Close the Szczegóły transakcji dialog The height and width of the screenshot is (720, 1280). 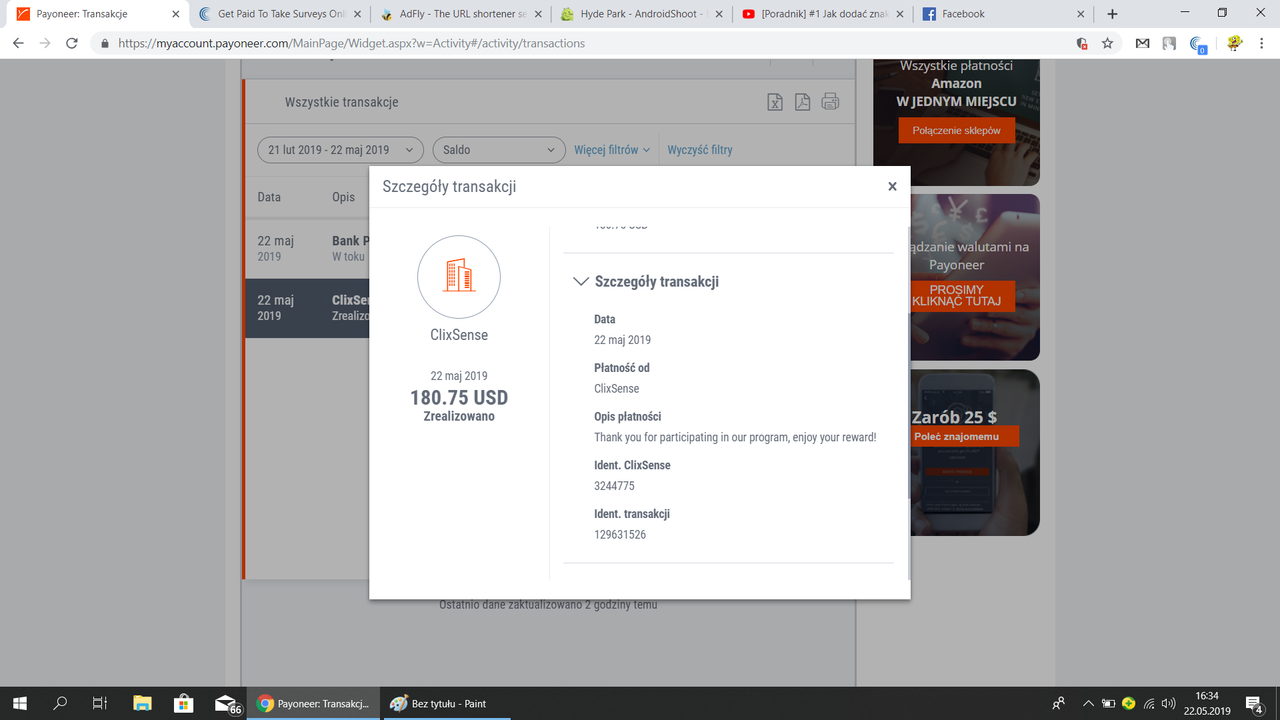coord(892,186)
